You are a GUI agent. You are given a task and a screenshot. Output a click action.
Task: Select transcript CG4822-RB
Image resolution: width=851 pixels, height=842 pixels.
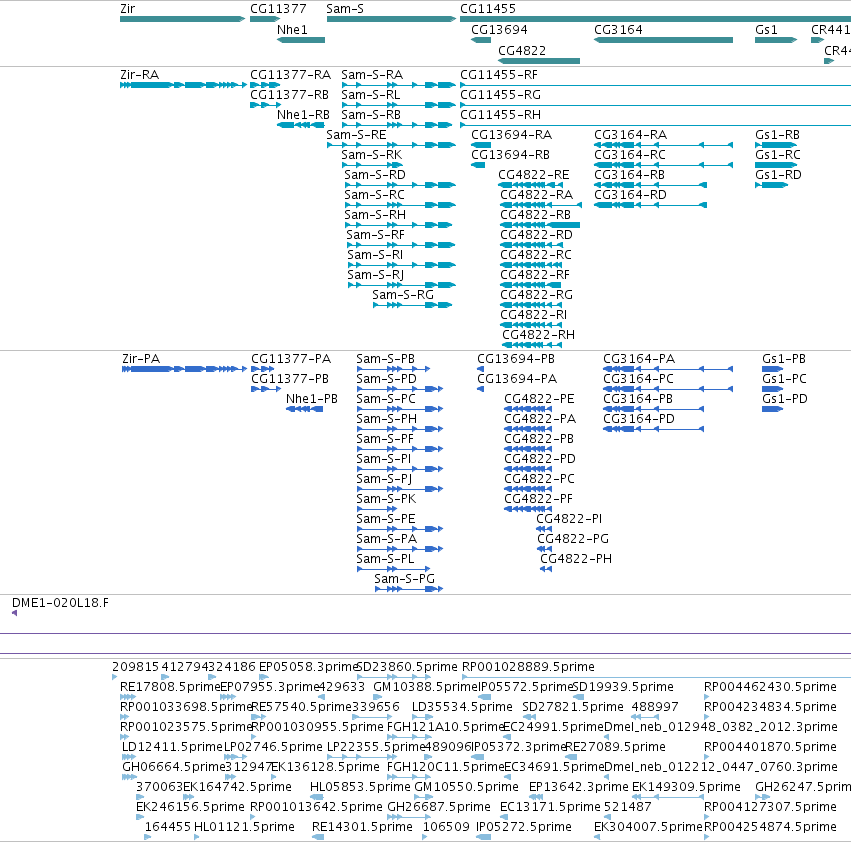(x=540, y=225)
